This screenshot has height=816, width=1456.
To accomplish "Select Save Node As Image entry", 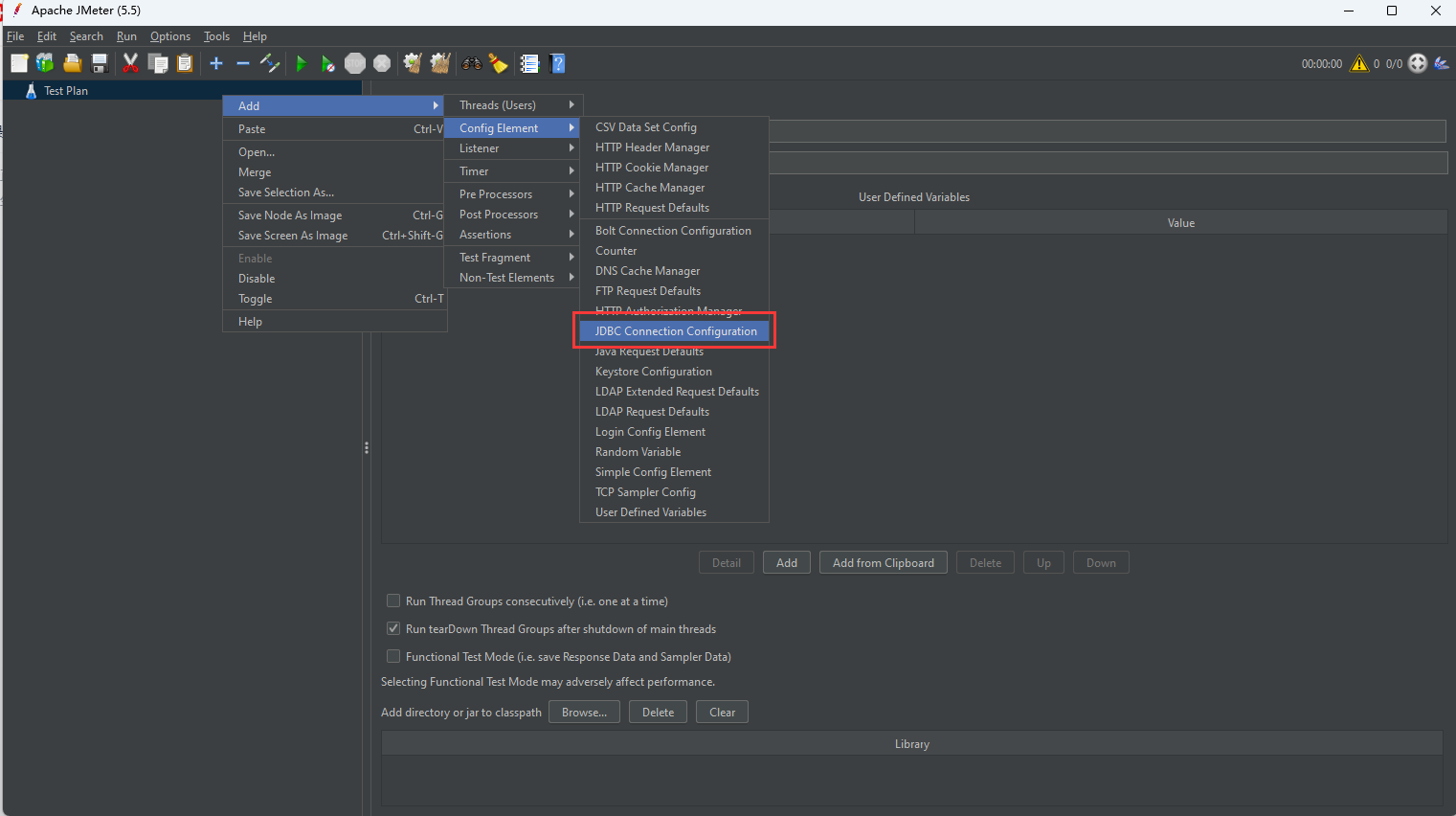I will coord(335,215).
